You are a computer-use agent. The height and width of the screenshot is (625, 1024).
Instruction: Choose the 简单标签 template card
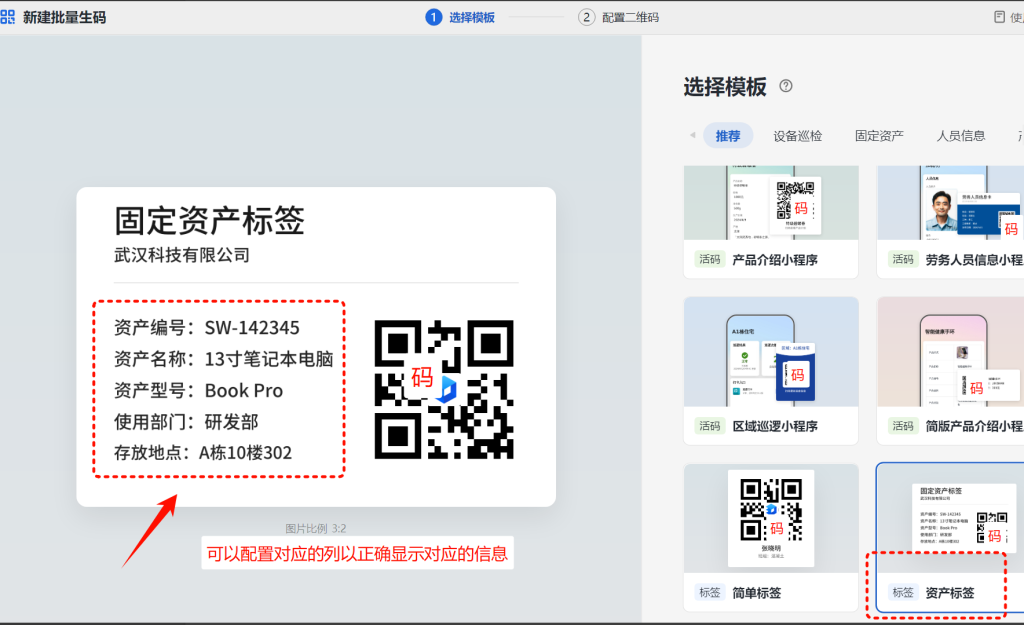click(x=771, y=537)
